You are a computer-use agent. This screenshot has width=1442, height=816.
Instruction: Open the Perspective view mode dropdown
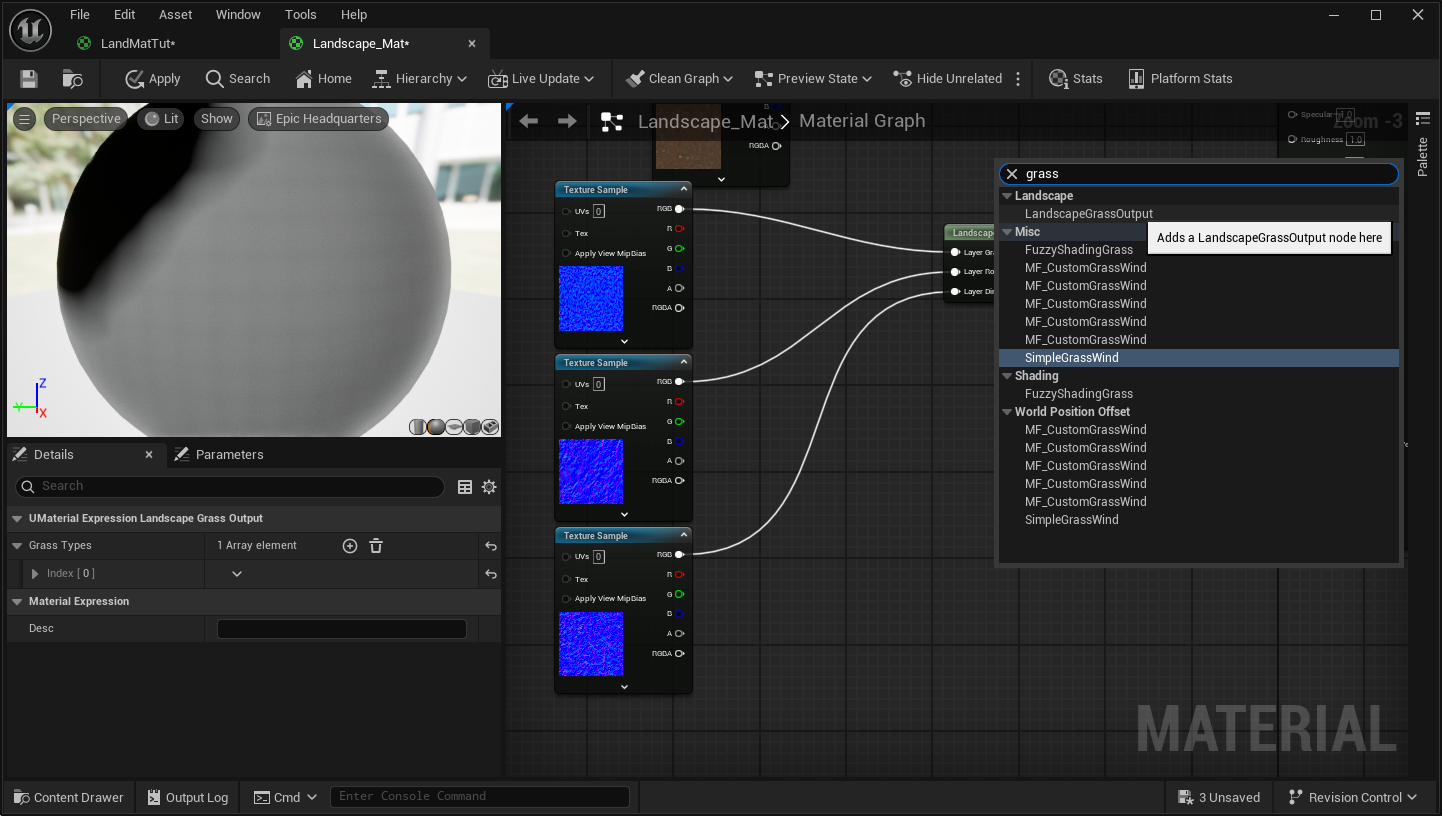tap(86, 119)
